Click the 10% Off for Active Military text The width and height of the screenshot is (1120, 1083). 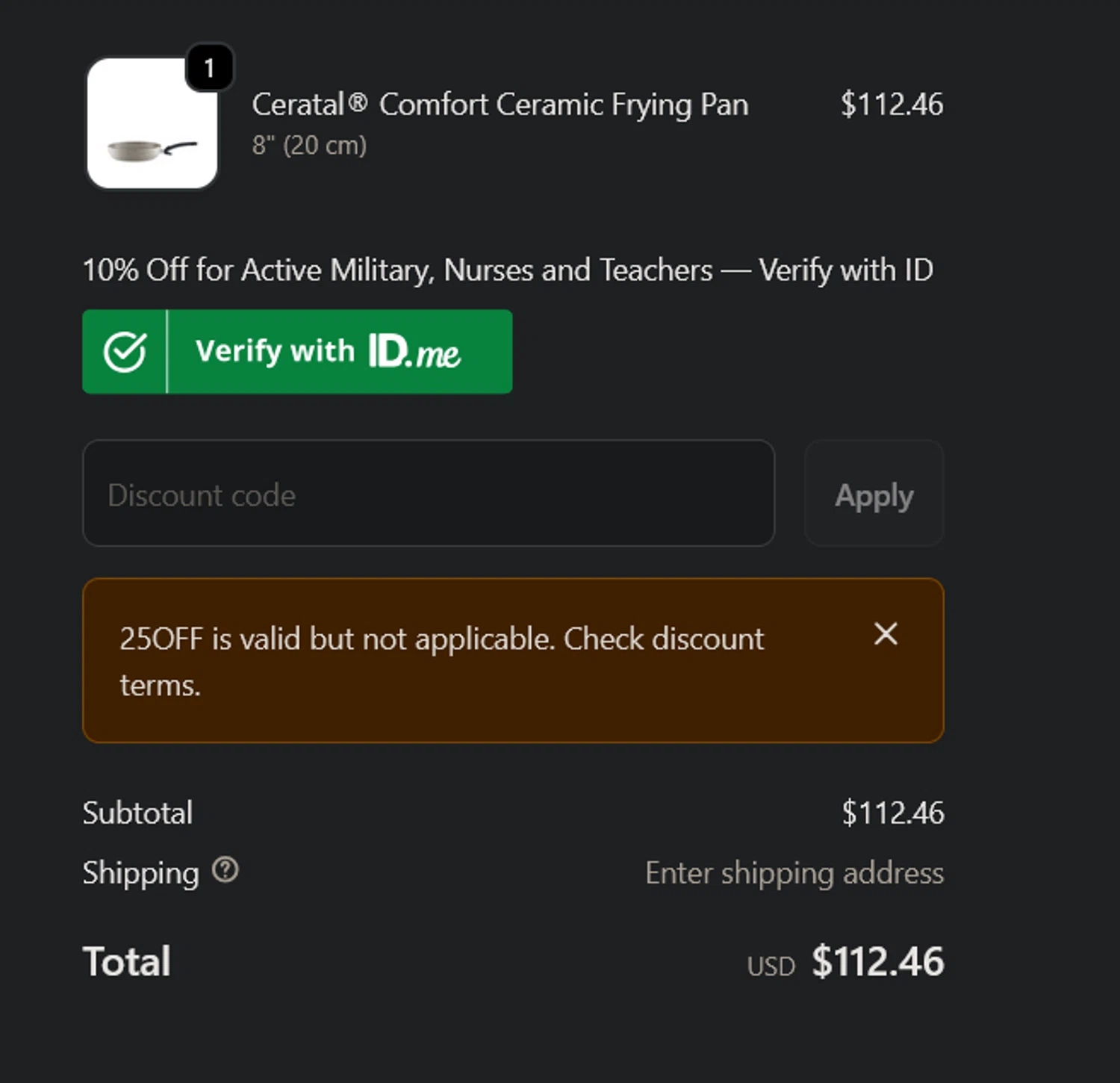pos(508,270)
